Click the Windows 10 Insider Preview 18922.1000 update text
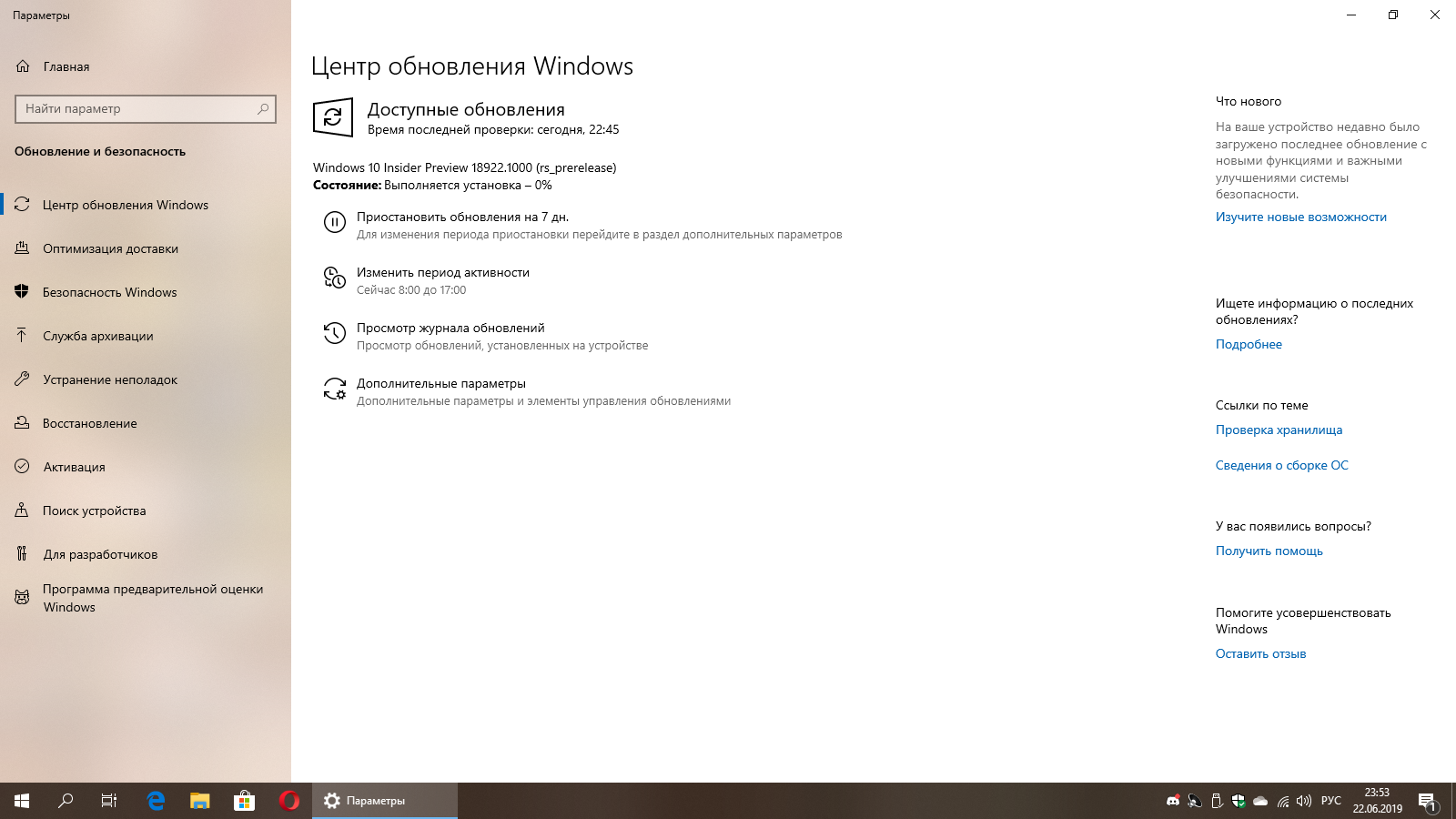This screenshot has height=819, width=1456. pyautogui.click(x=465, y=167)
